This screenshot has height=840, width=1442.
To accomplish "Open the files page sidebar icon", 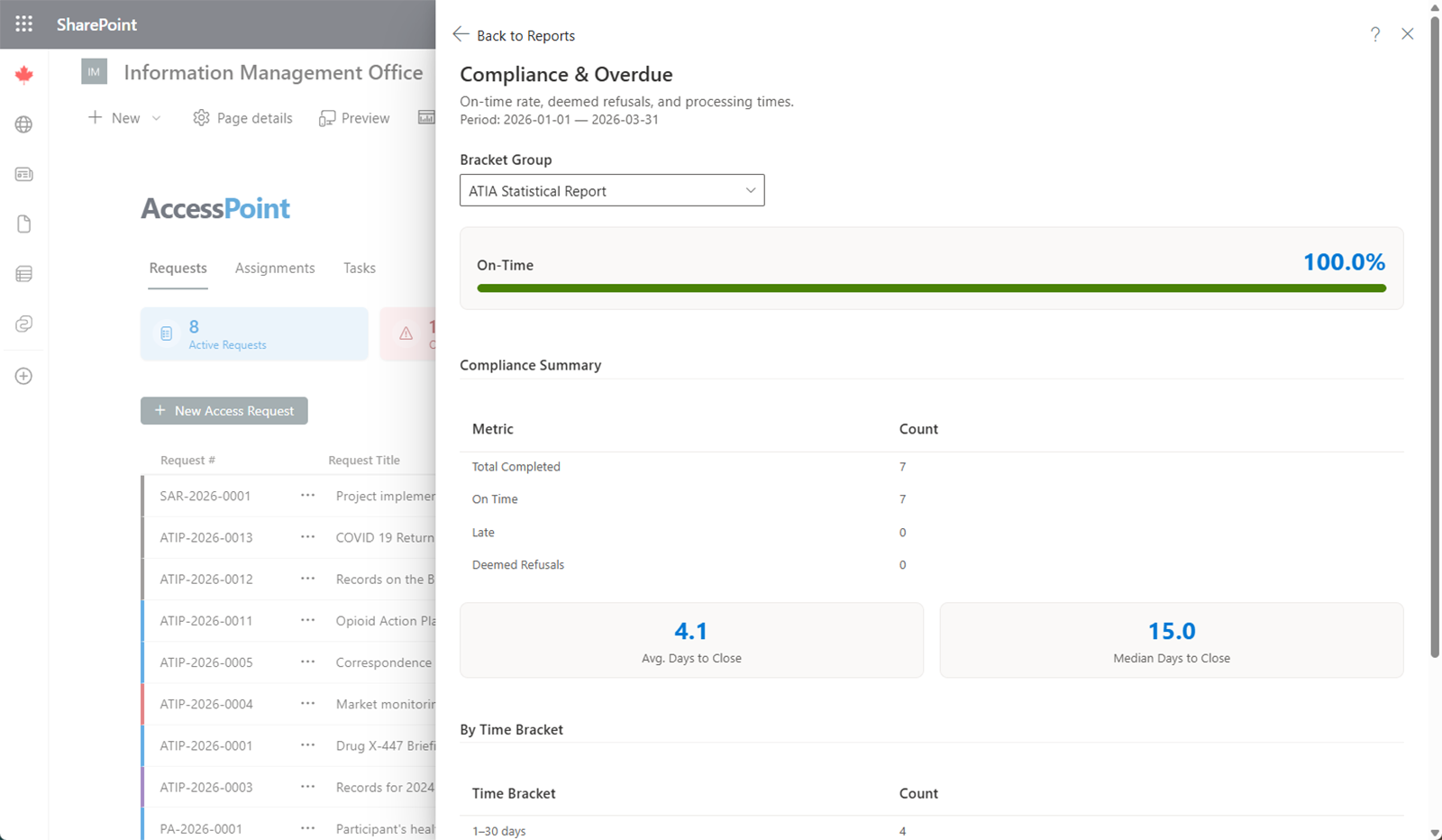I will click(x=24, y=224).
